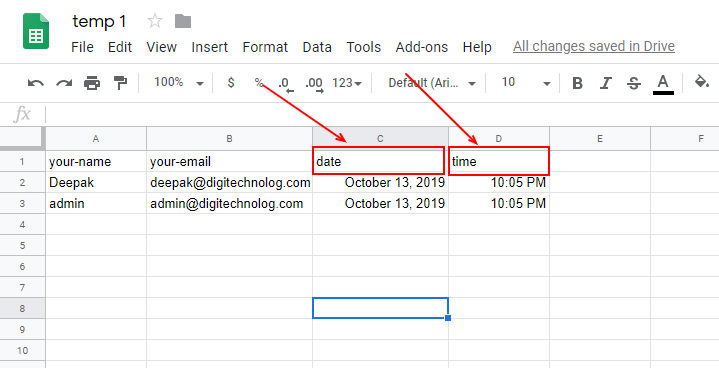
Task: Select the 10:05 PM cell in row 3
Action: 499,203
